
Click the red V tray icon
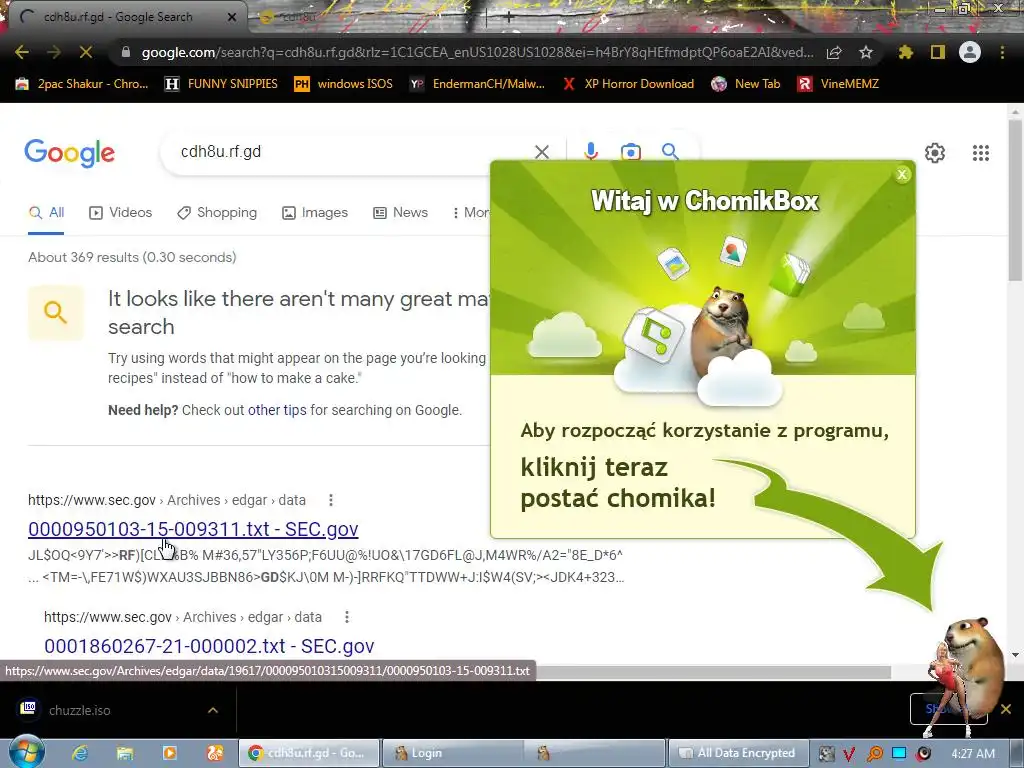(850, 754)
